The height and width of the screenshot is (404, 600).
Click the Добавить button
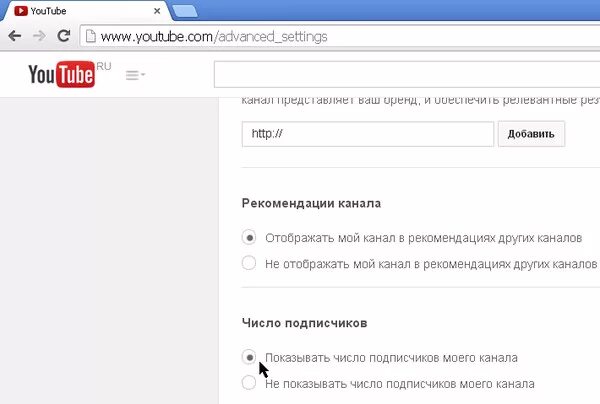click(x=531, y=134)
